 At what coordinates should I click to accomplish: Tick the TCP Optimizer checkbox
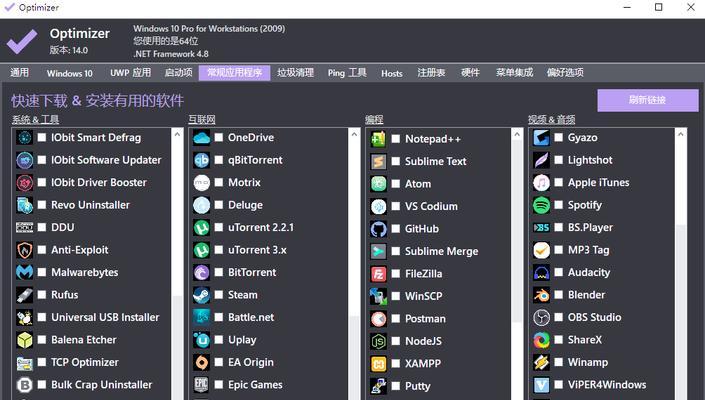click(x=42, y=362)
